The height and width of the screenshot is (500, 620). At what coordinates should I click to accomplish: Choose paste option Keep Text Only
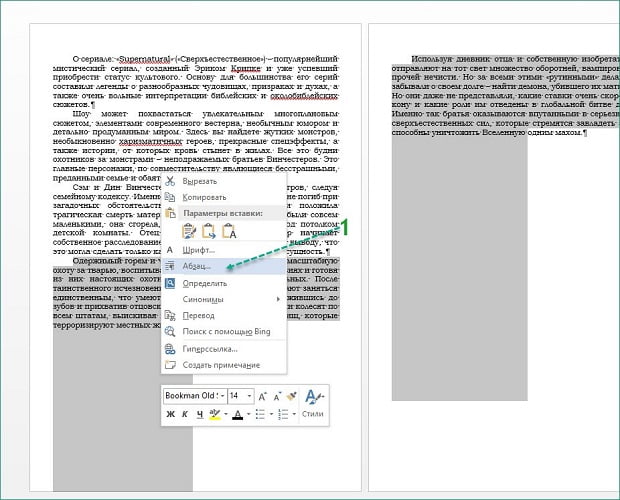(x=229, y=231)
